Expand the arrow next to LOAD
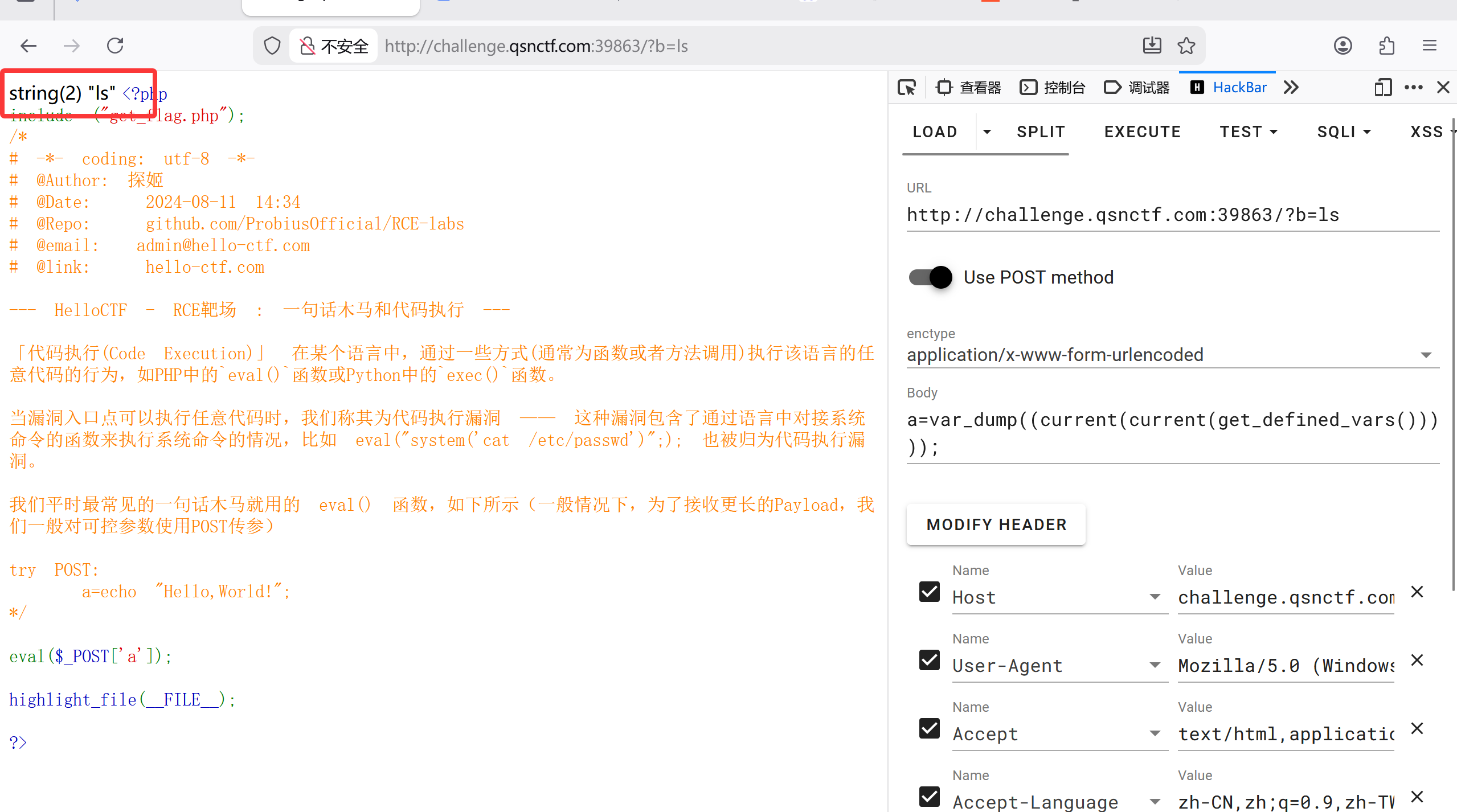This screenshot has height=812, width=1457. [x=987, y=132]
